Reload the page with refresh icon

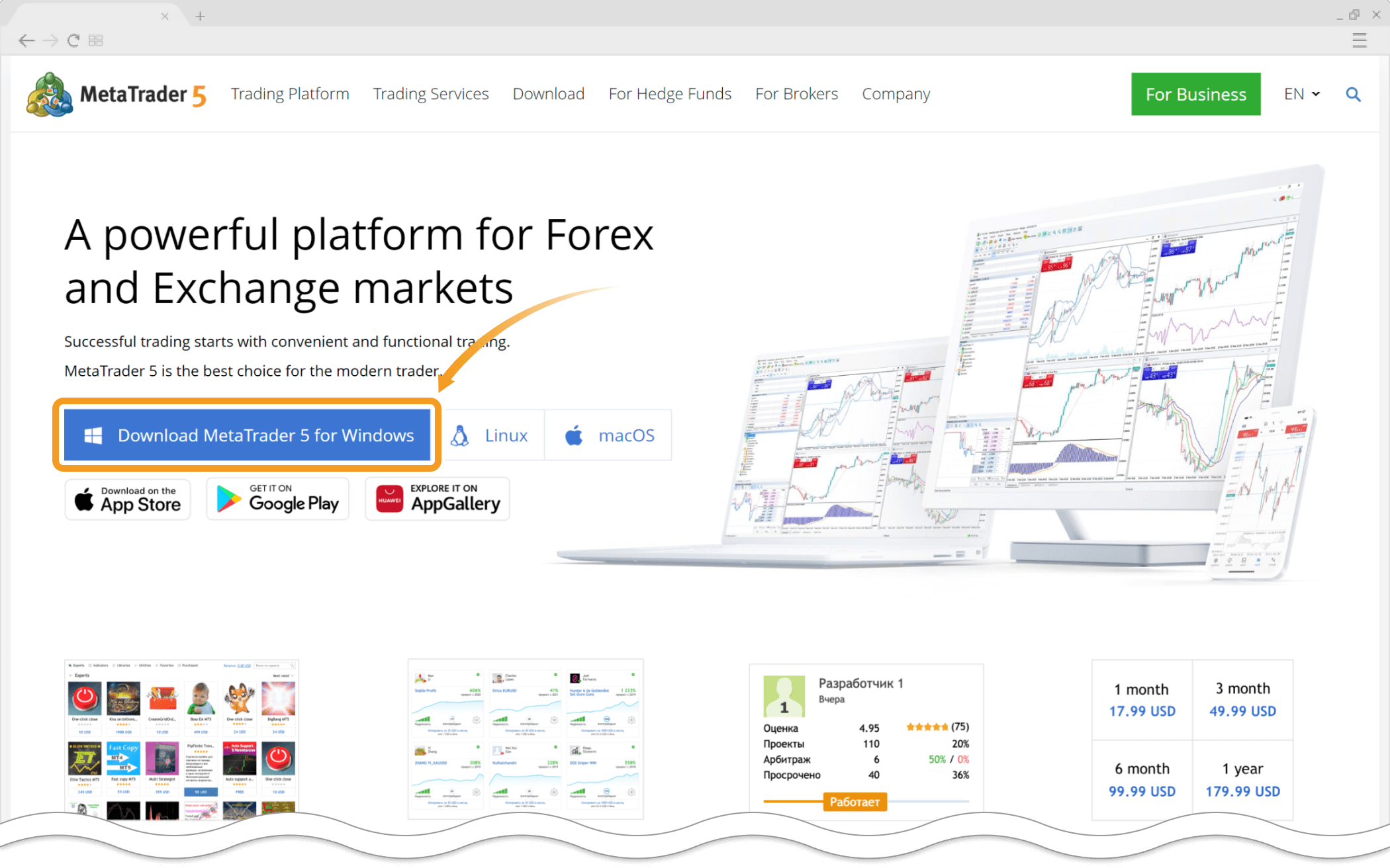[73, 41]
